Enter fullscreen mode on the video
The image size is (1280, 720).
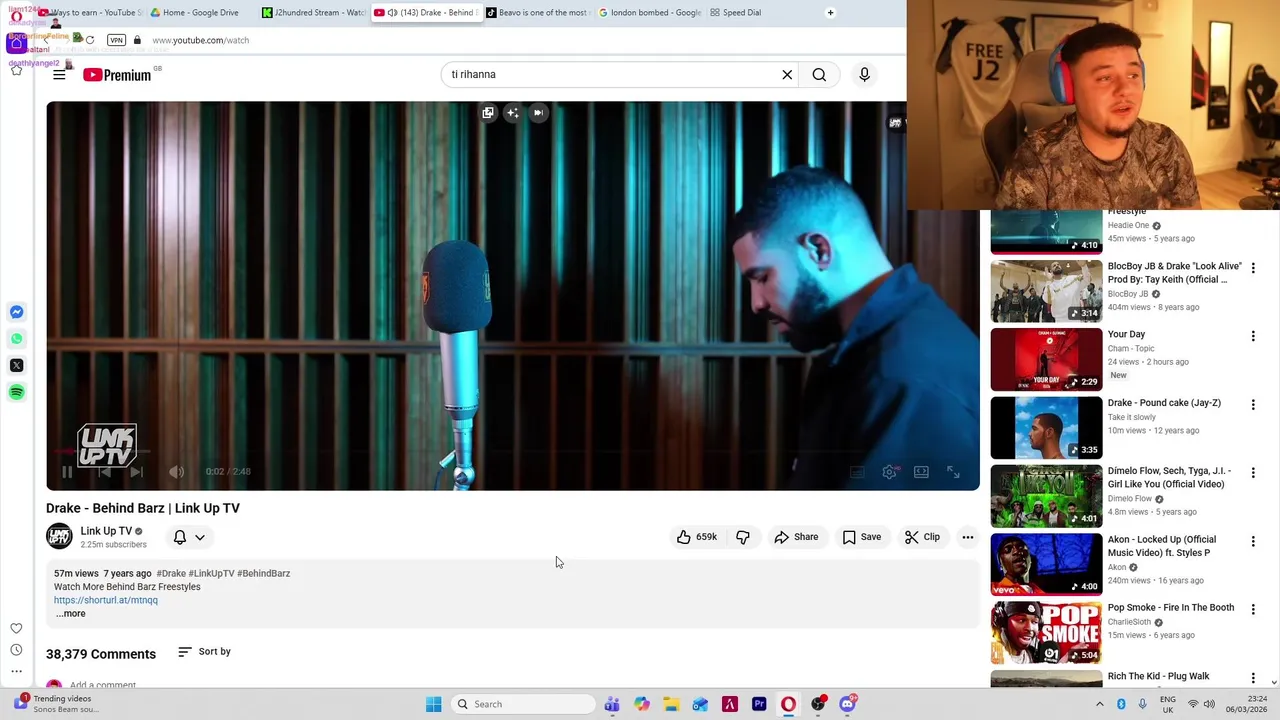tap(953, 472)
